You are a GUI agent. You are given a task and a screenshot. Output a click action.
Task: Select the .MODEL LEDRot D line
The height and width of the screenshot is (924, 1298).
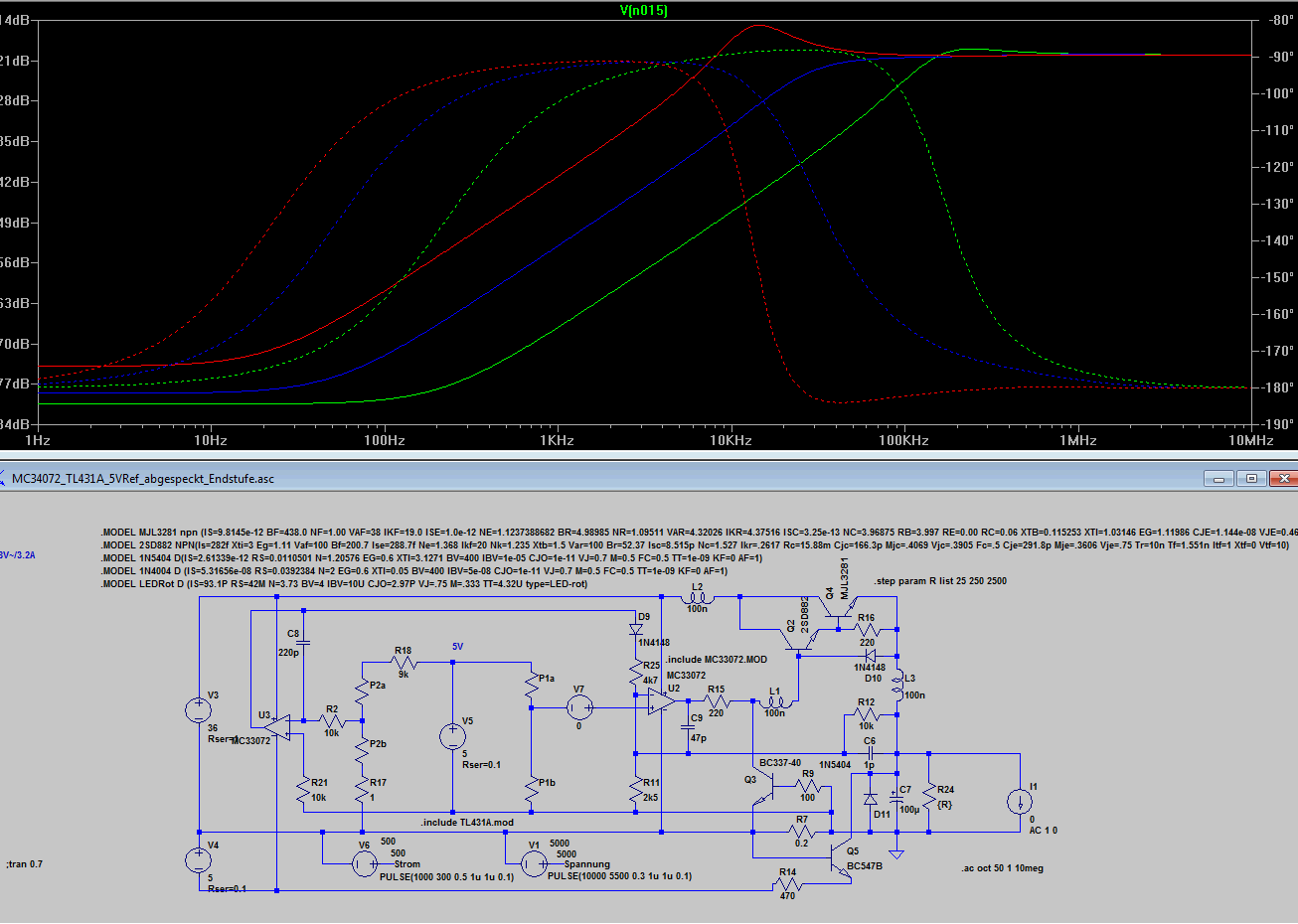tap(344, 584)
